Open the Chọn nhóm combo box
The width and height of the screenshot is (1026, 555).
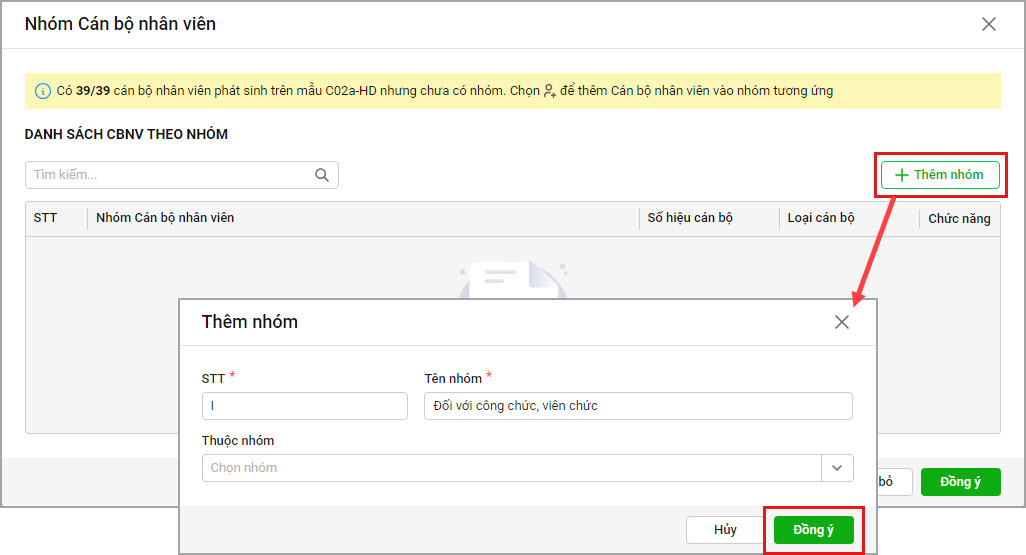(x=510, y=468)
